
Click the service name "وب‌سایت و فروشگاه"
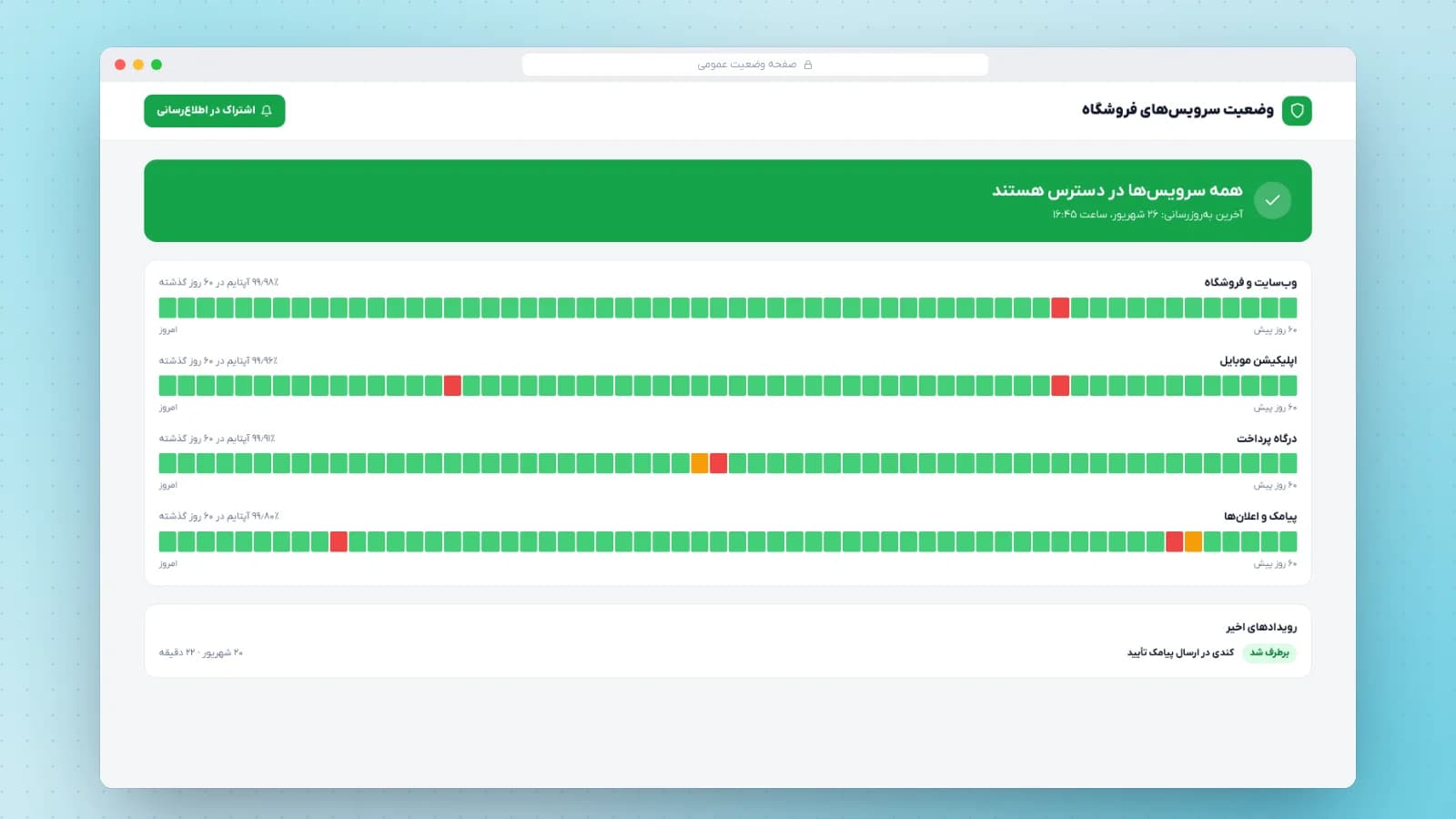pos(1250,282)
